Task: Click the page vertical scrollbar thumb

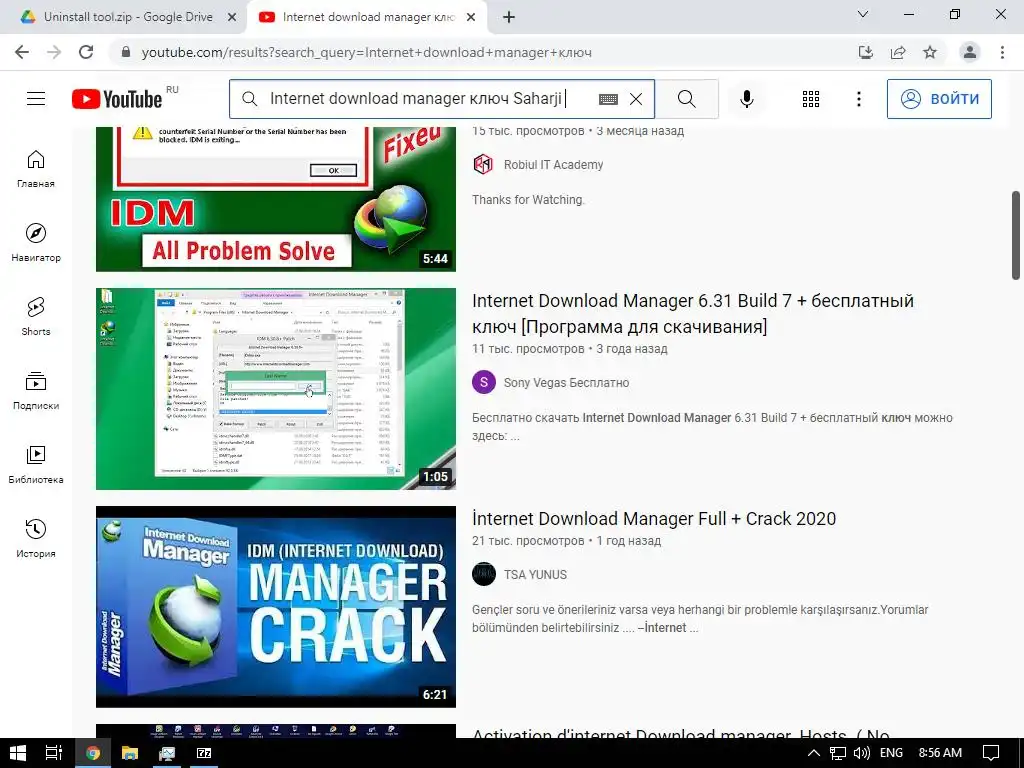Action: point(1016,235)
